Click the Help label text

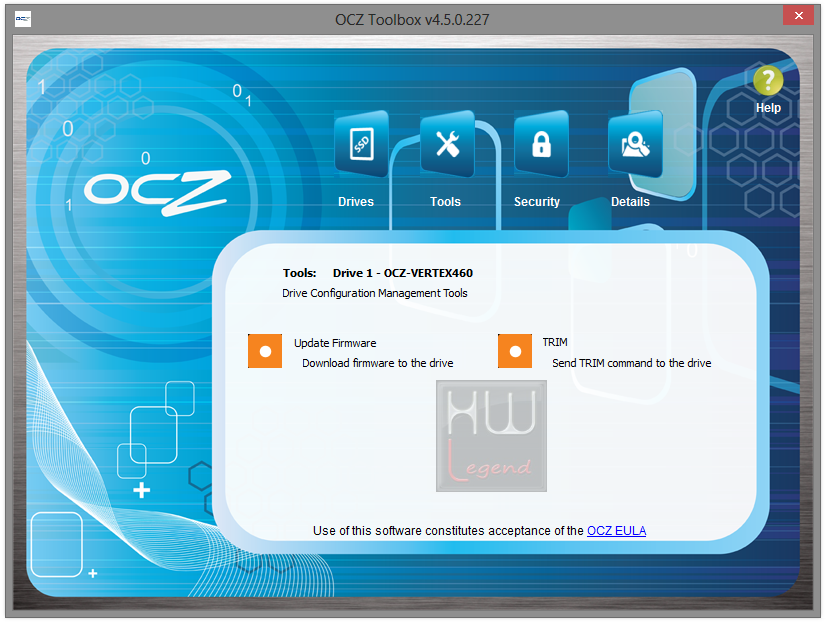pyautogui.click(x=768, y=108)
